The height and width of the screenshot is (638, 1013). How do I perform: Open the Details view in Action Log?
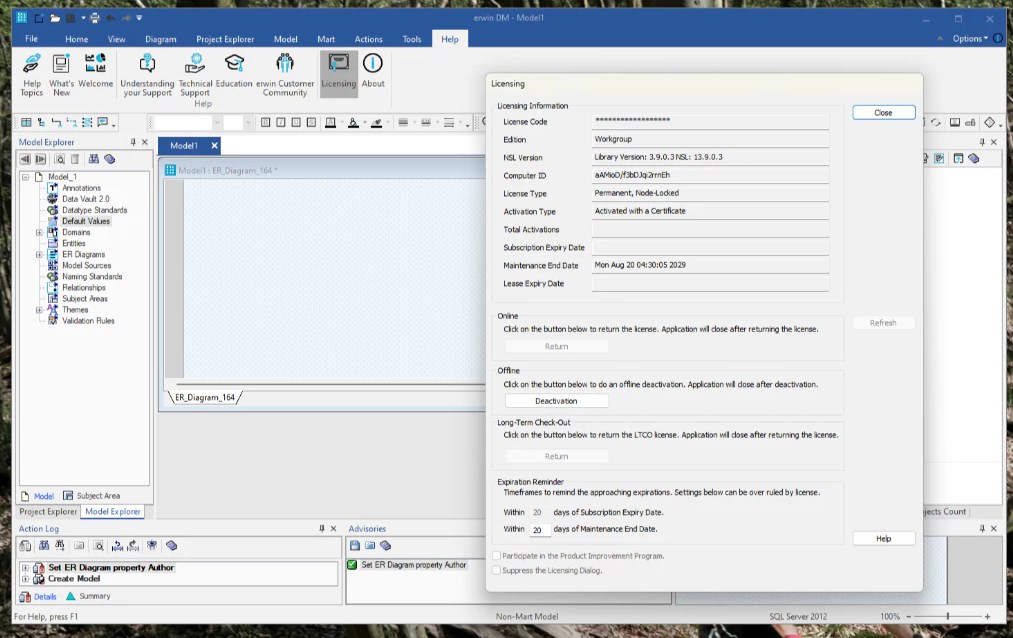[x=38, y=596]
